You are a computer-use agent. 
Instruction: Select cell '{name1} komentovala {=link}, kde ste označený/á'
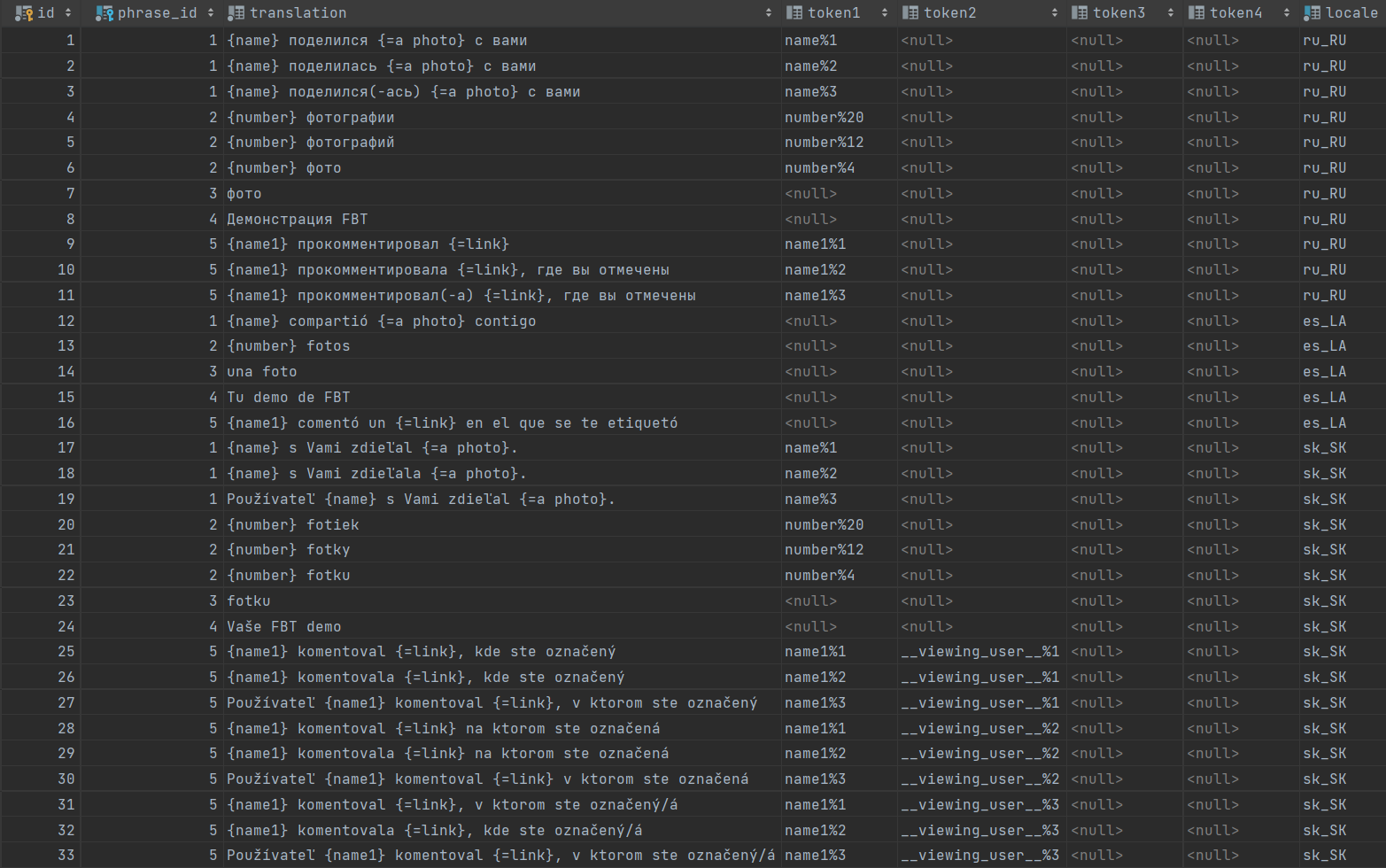tap(502, 831)
